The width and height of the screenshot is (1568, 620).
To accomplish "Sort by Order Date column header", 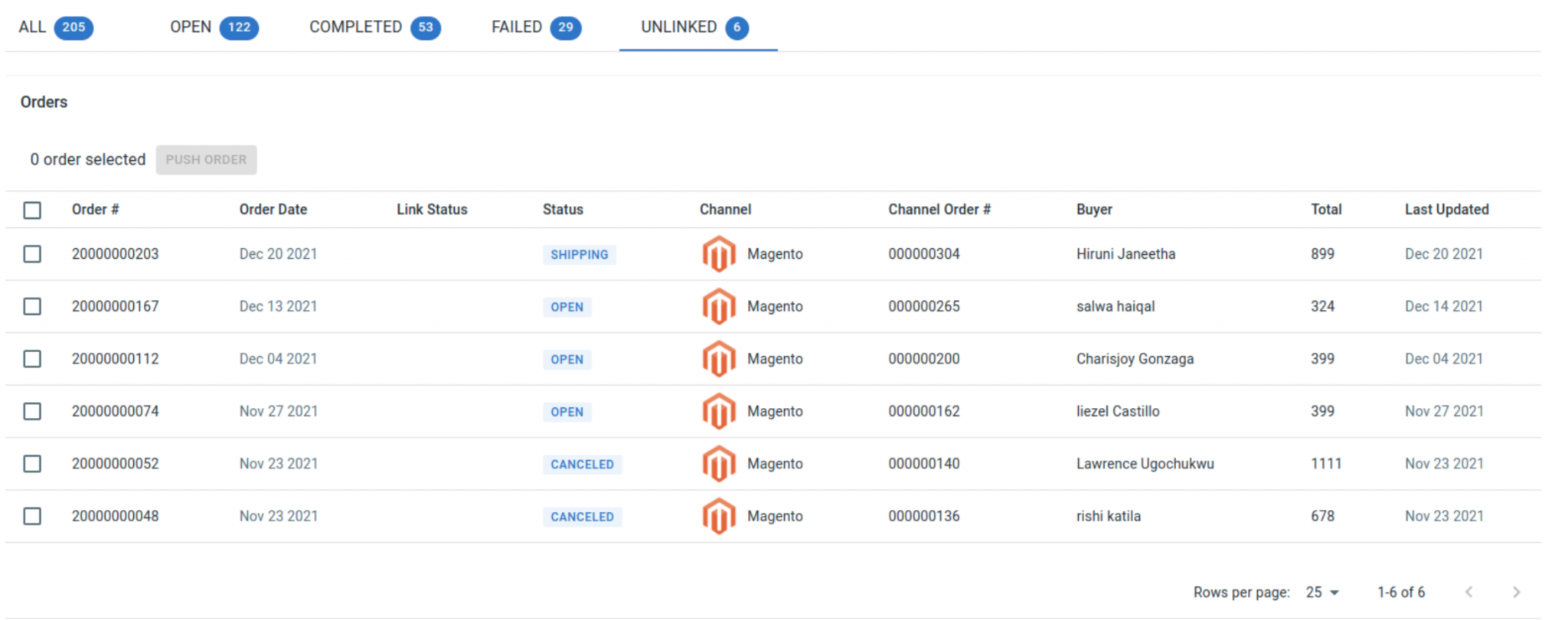I will pos(273,210).
